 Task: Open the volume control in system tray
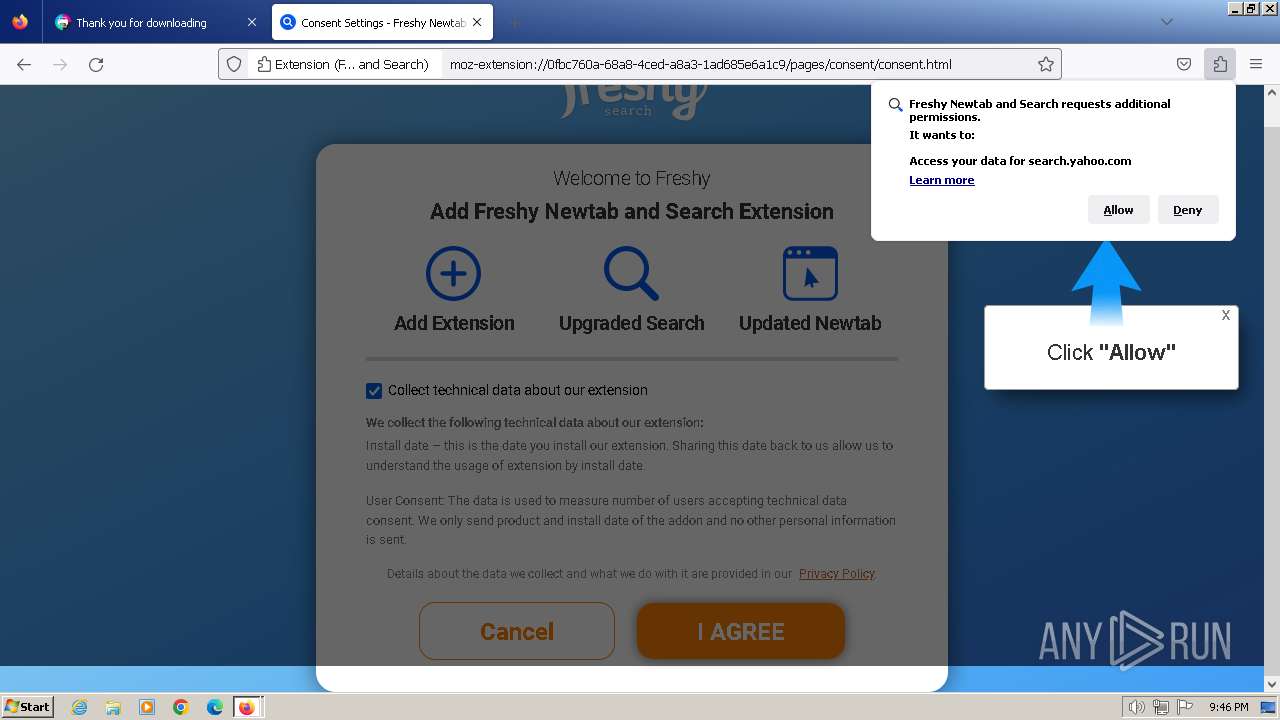pos(1137,707)
